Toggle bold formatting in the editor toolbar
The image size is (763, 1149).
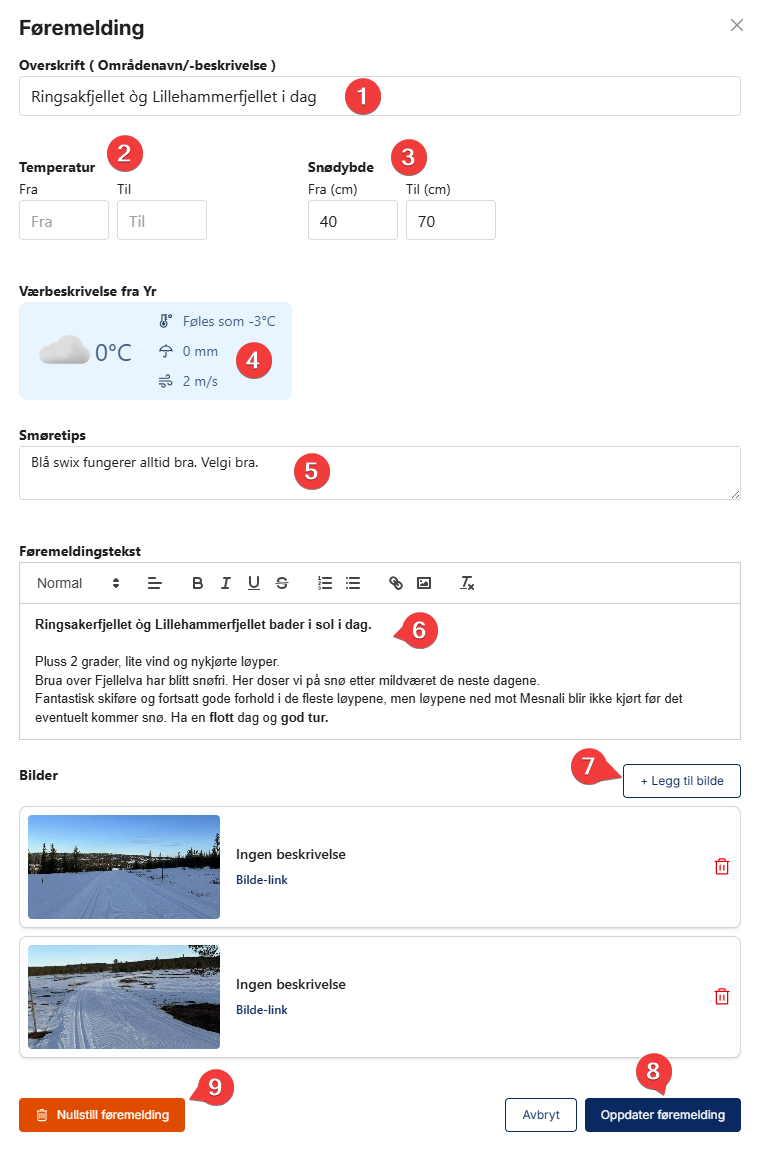pos(197,583)
